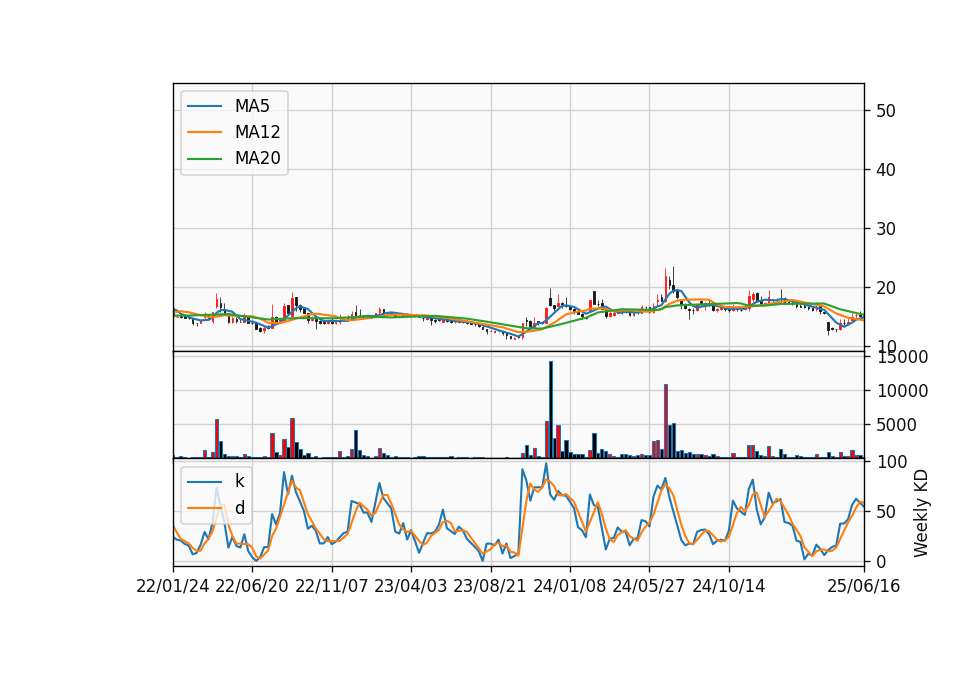Screen dimensions: 960x690
Task: Click the blue MA5 legend line sample
Action: (204, 107)
